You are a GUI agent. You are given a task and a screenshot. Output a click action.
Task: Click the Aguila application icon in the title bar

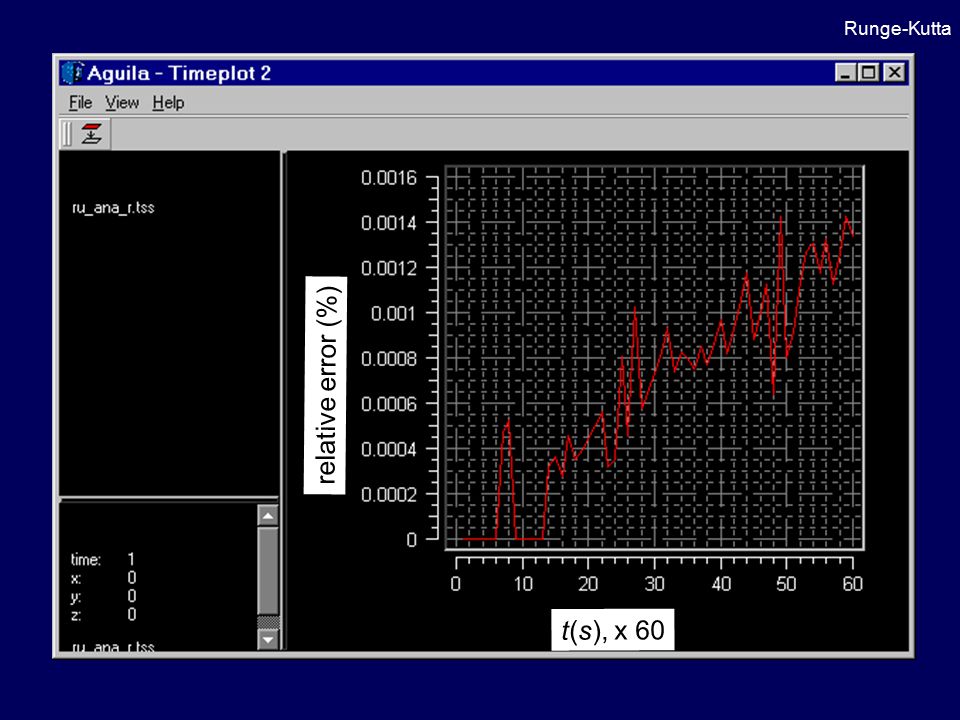[72, 73]
